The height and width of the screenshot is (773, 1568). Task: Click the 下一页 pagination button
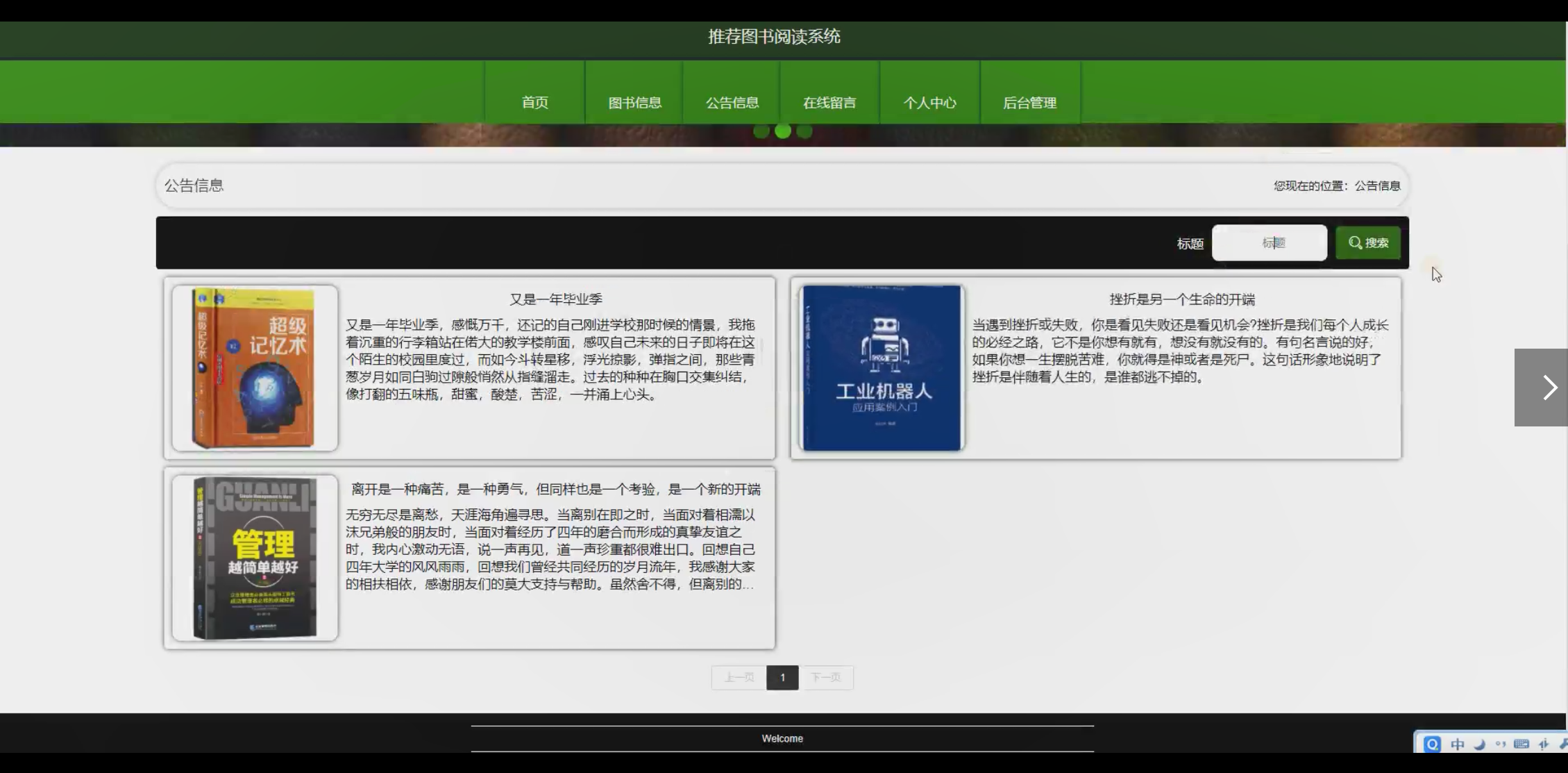coord(826,677)
